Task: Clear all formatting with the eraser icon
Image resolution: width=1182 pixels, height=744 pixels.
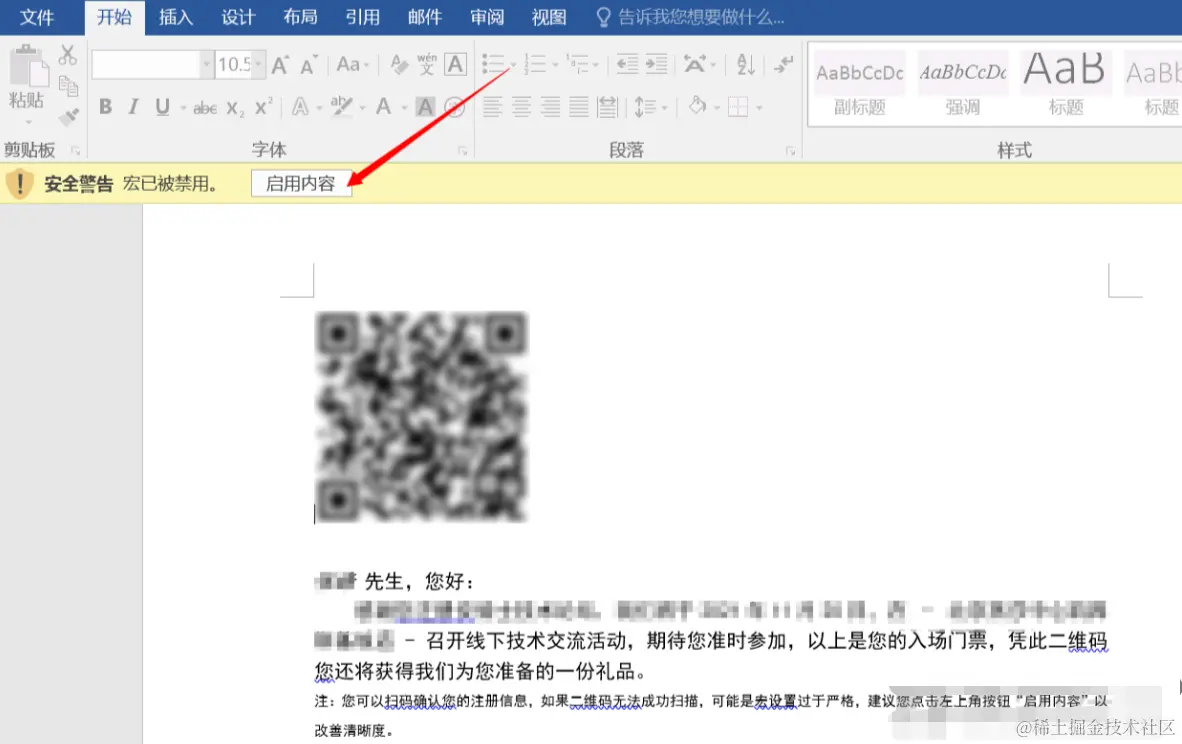Action: point(399,65)
